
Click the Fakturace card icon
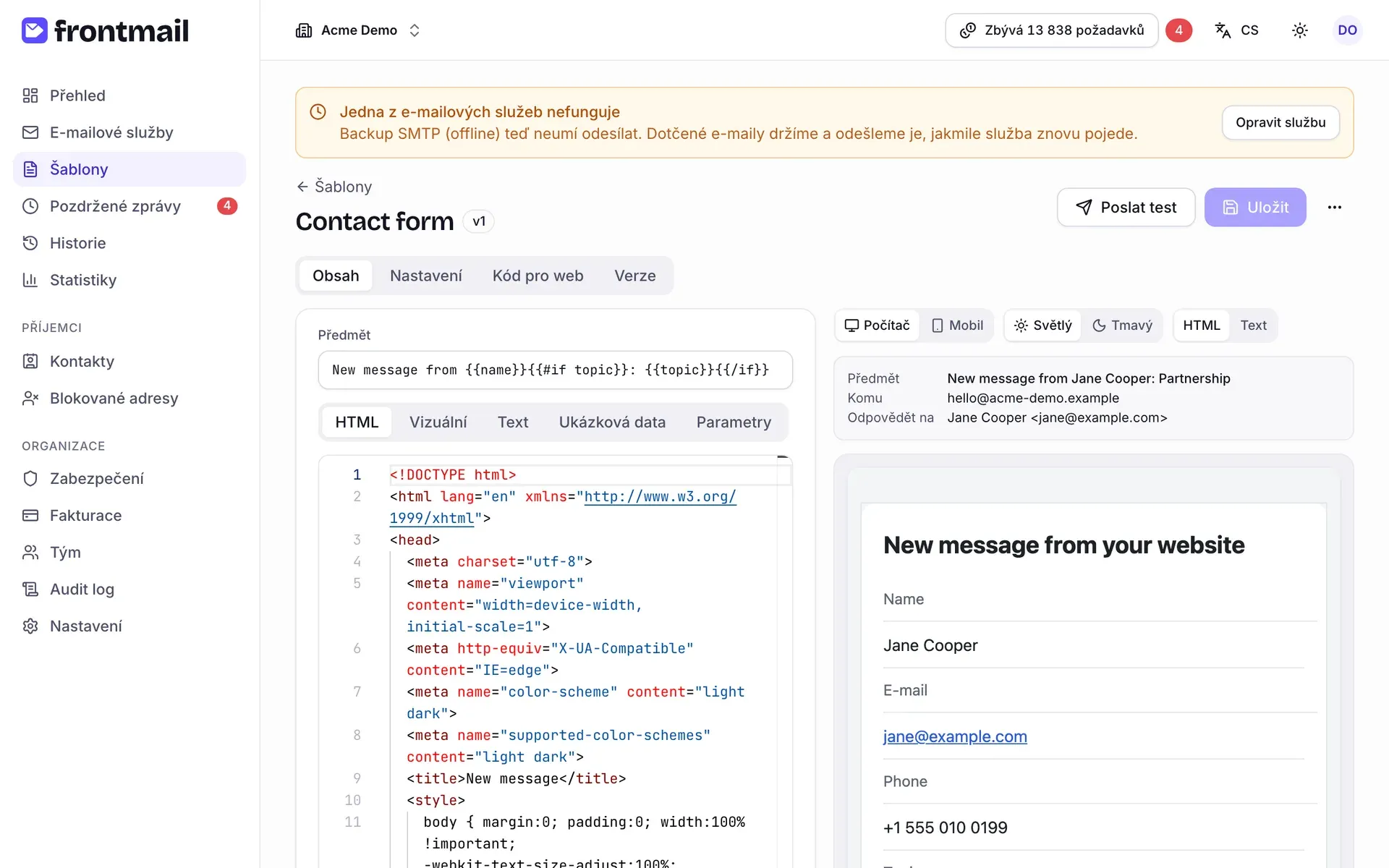[30, 515]
